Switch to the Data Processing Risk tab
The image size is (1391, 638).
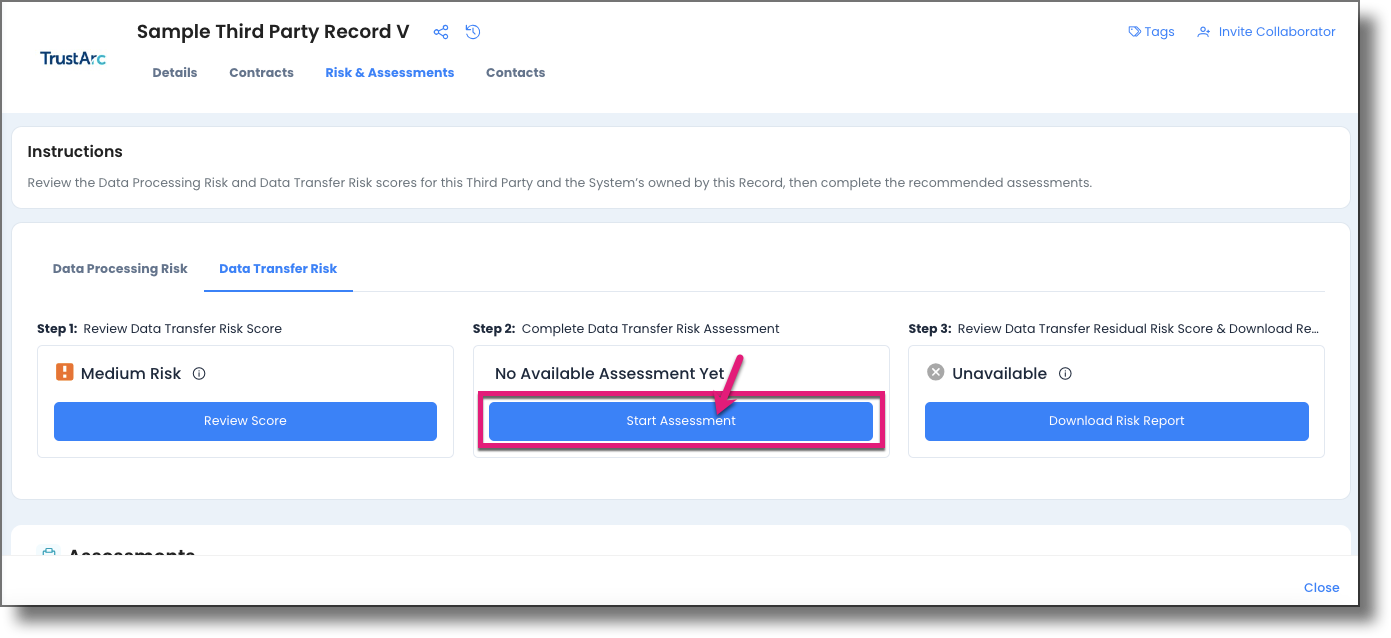[x=119, y=268]
